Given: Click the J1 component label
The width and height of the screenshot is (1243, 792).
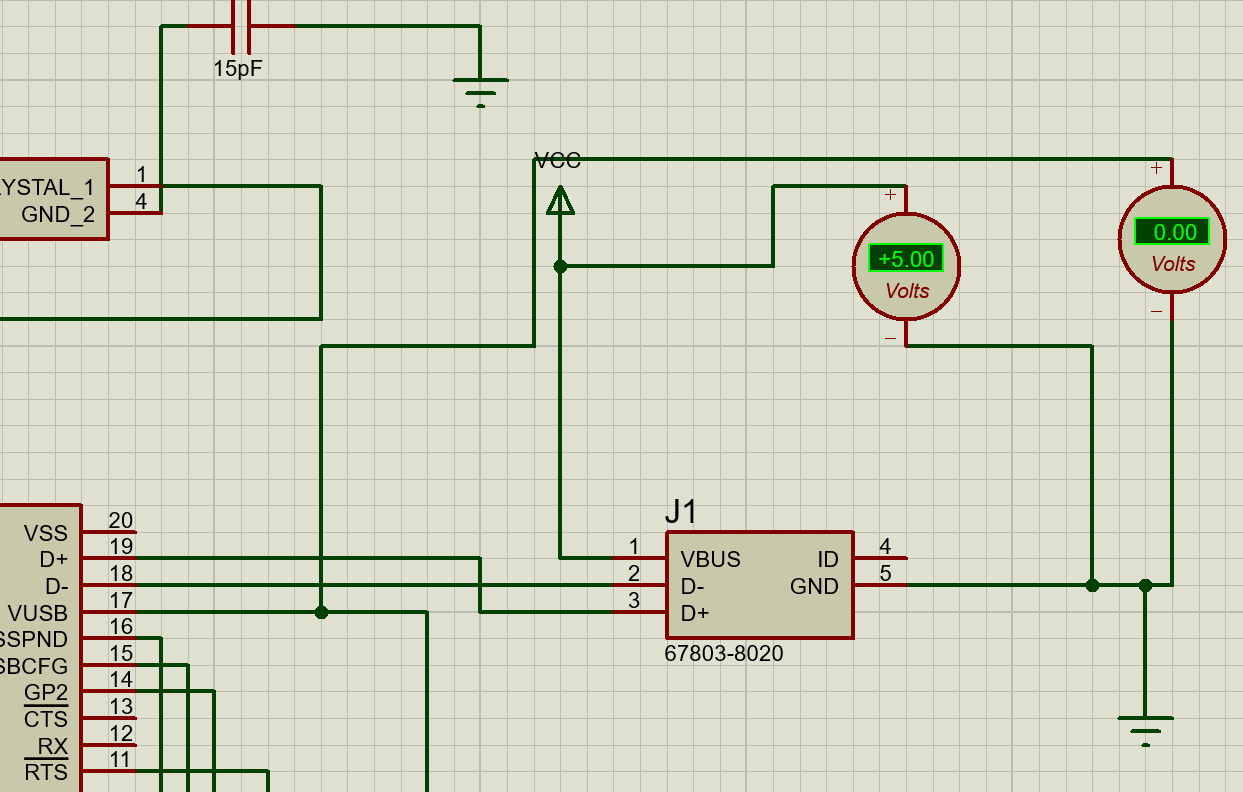Looking at the screenshot, I should pyautogui.click(x=681, y=513).
